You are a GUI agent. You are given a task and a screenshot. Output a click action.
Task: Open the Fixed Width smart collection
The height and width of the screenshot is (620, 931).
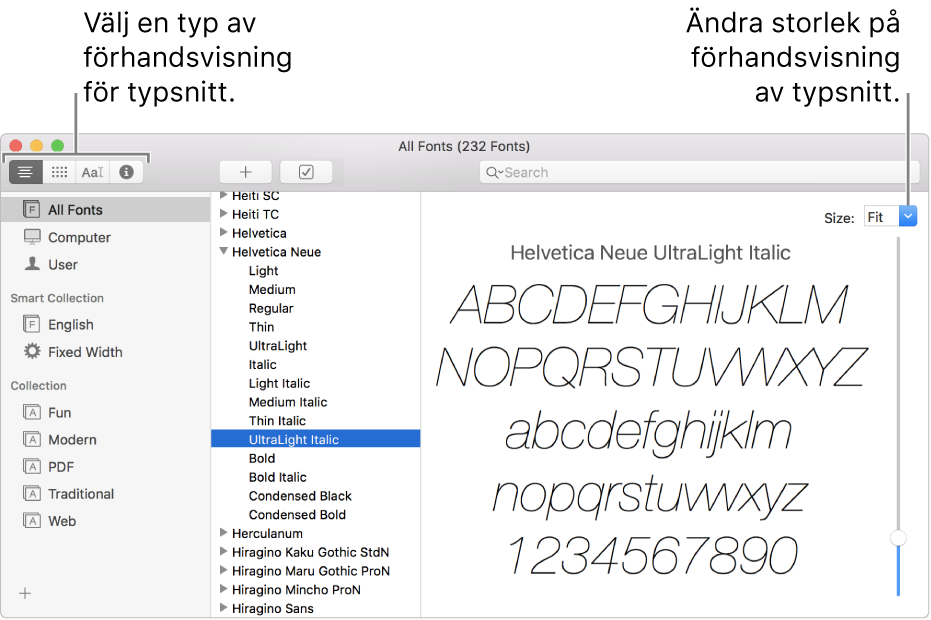click(85, 352)
